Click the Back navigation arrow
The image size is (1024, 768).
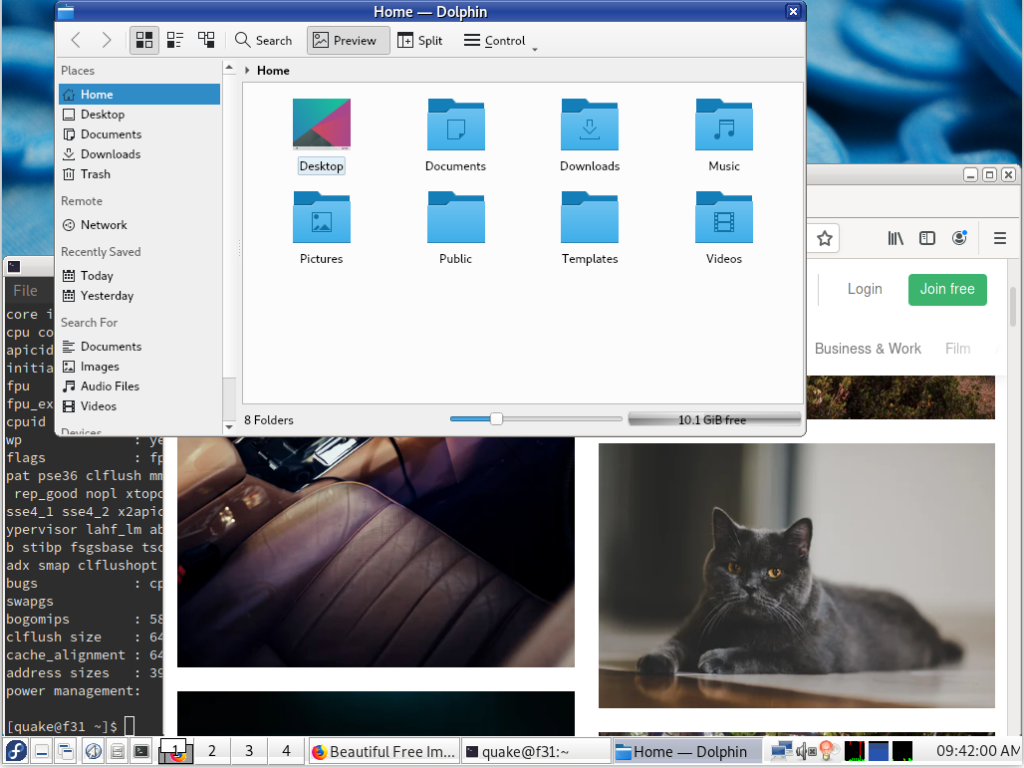pos(76,40)
